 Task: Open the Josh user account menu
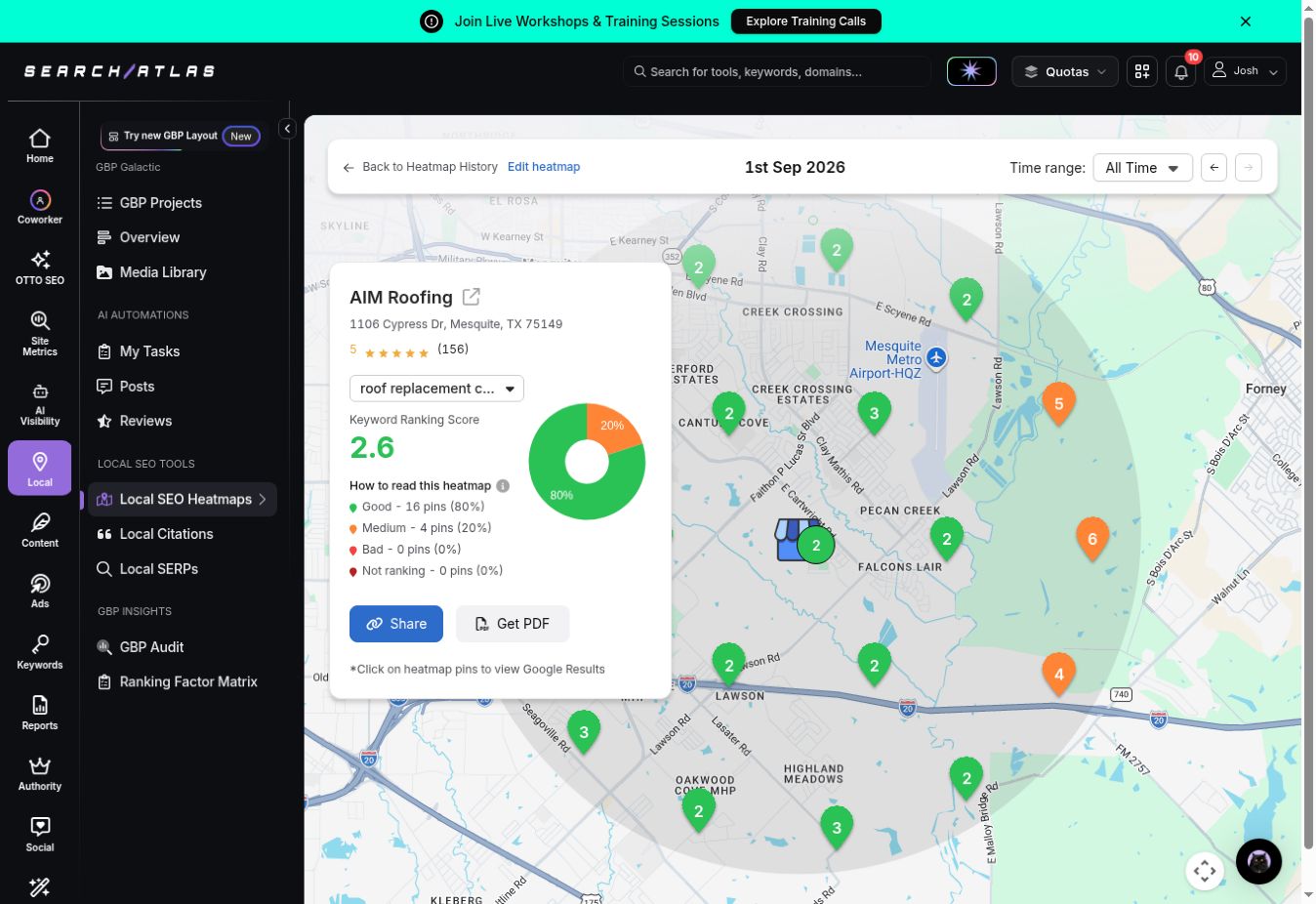coord(1245,71)
